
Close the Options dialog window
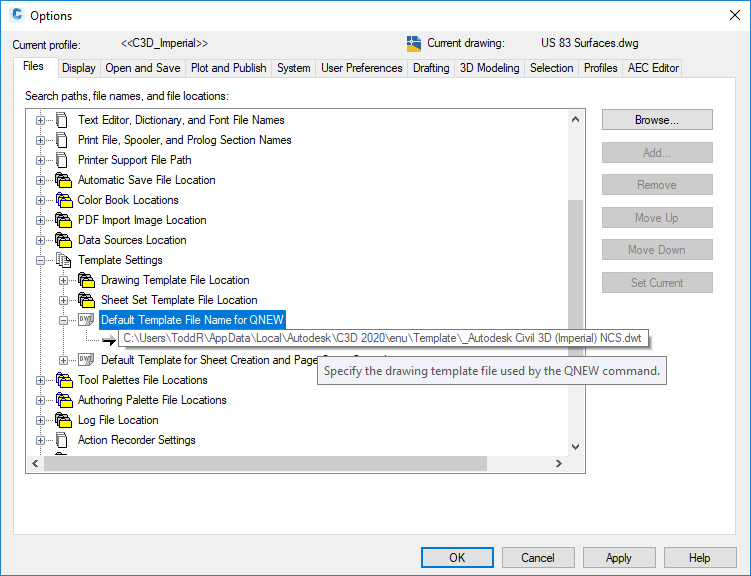tap(735, 15)
